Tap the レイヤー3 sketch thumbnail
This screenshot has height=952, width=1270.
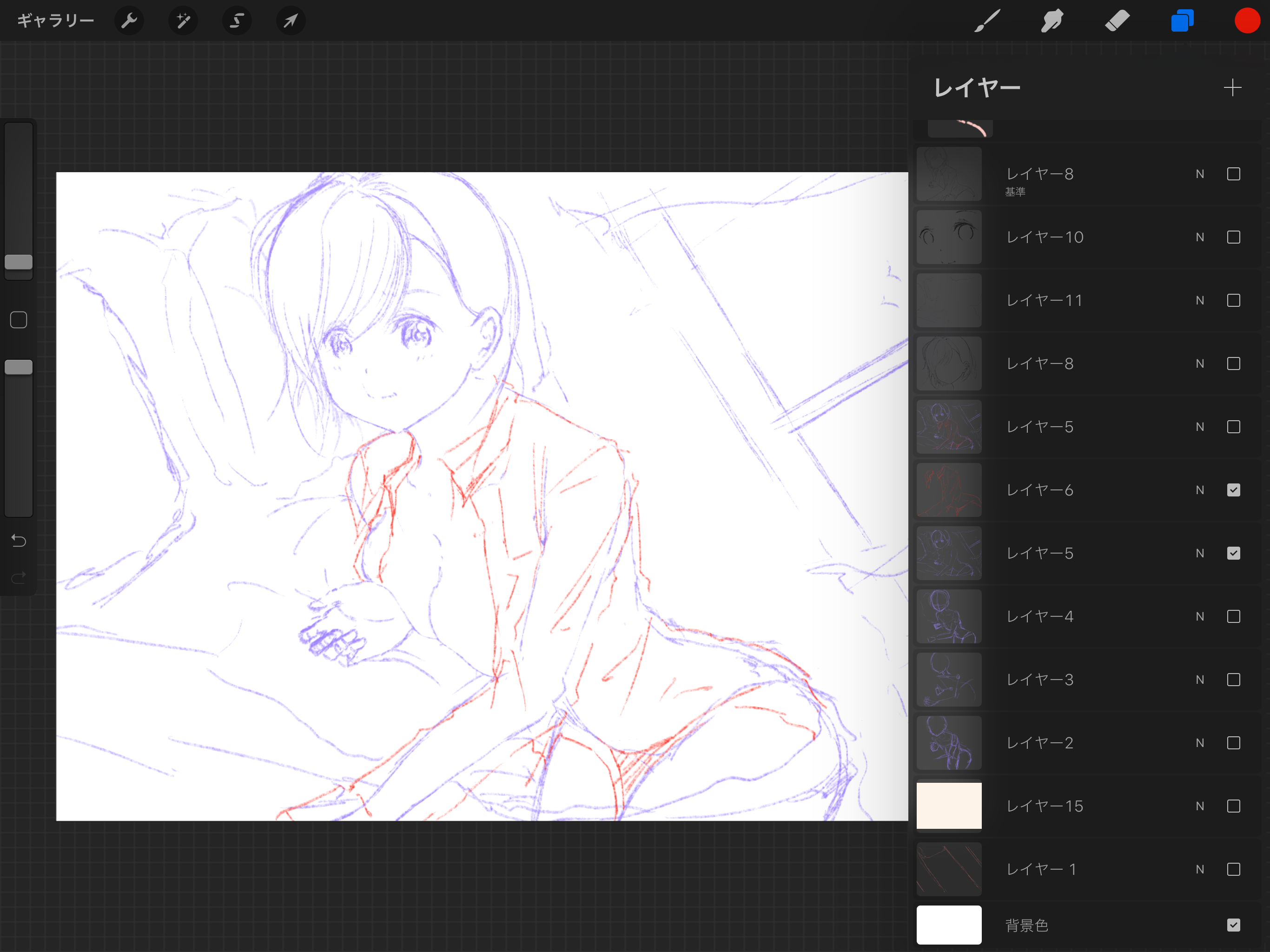point(948,679)
